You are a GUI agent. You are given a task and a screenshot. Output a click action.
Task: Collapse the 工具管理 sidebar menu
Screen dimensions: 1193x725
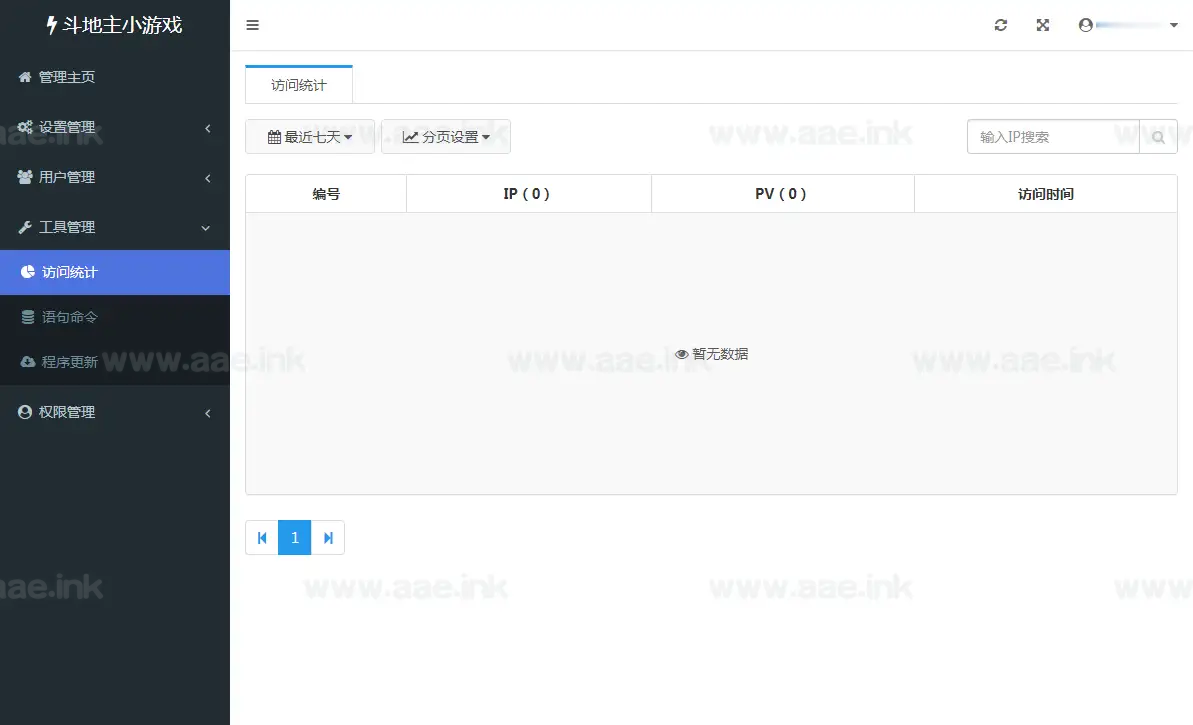click(114, 227)
